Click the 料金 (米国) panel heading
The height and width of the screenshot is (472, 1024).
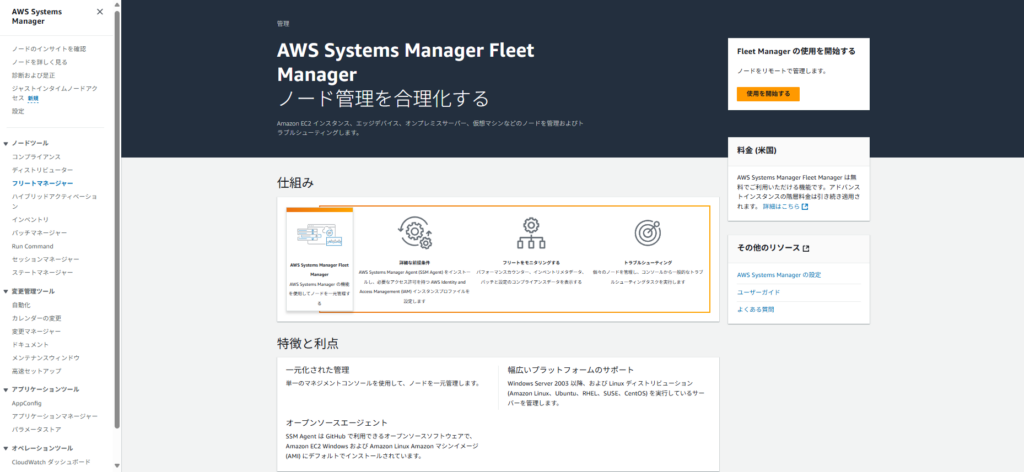pos(756,150)
